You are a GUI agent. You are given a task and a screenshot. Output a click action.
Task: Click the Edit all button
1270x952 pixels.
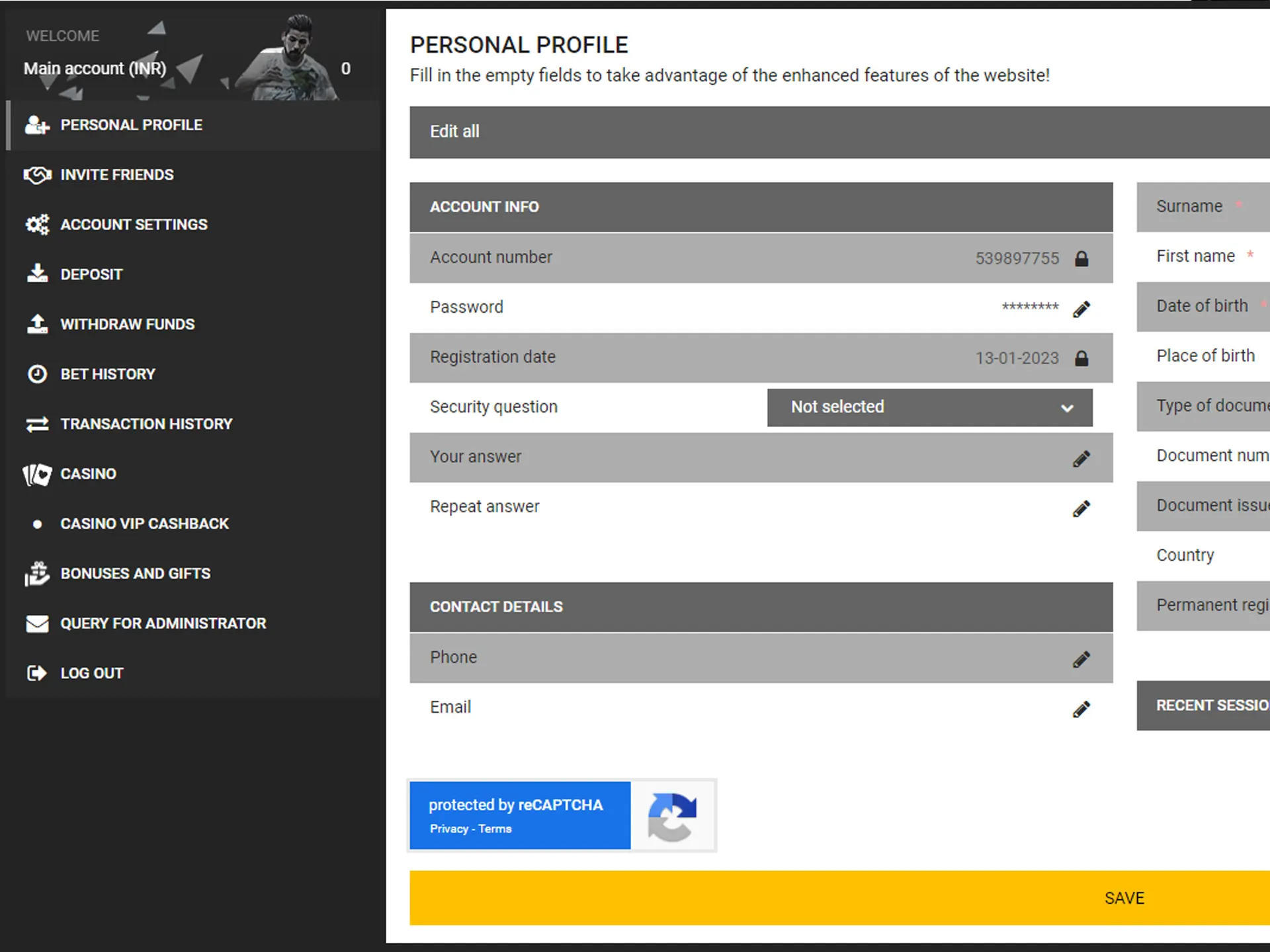tap(454, 131)
